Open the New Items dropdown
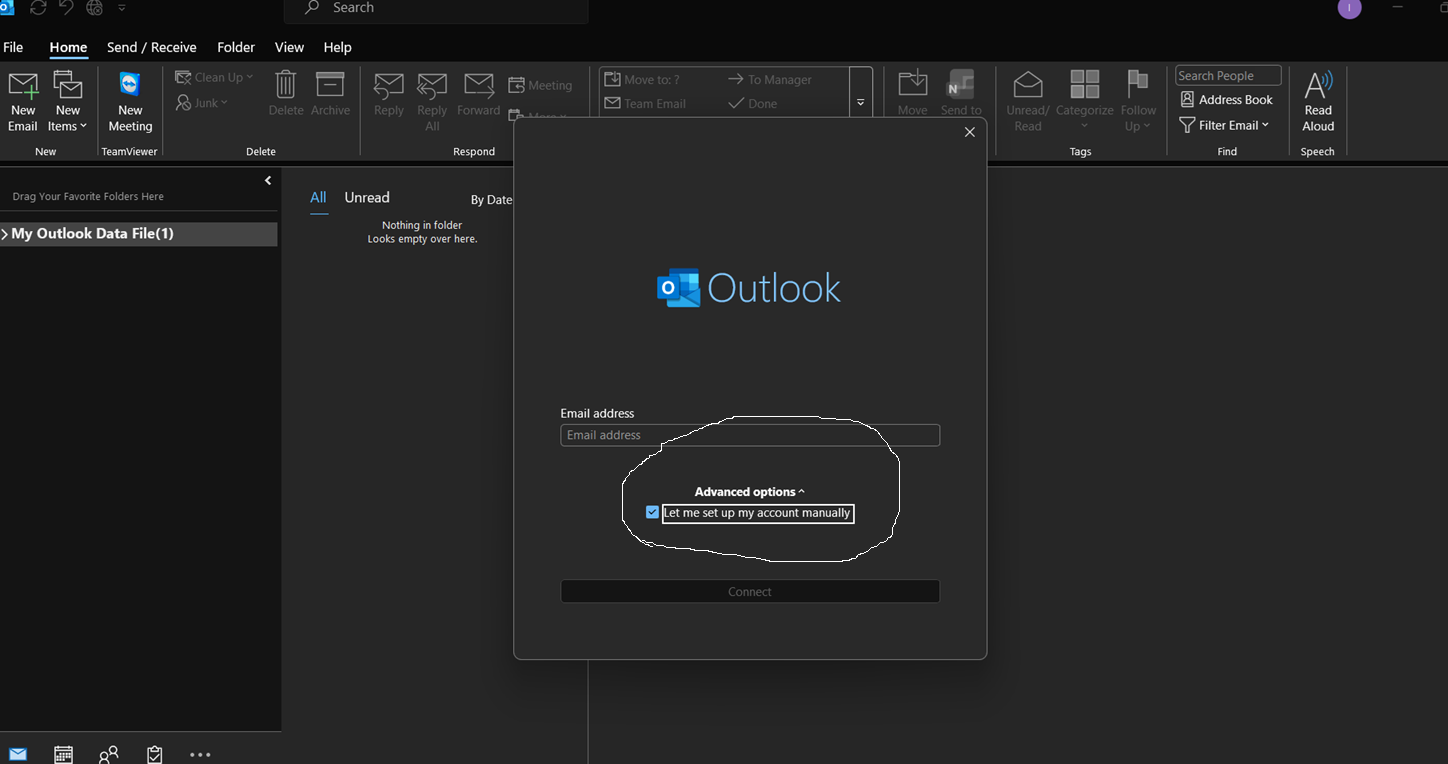This screenshot has width=1448, height=764. click(68, 101)
